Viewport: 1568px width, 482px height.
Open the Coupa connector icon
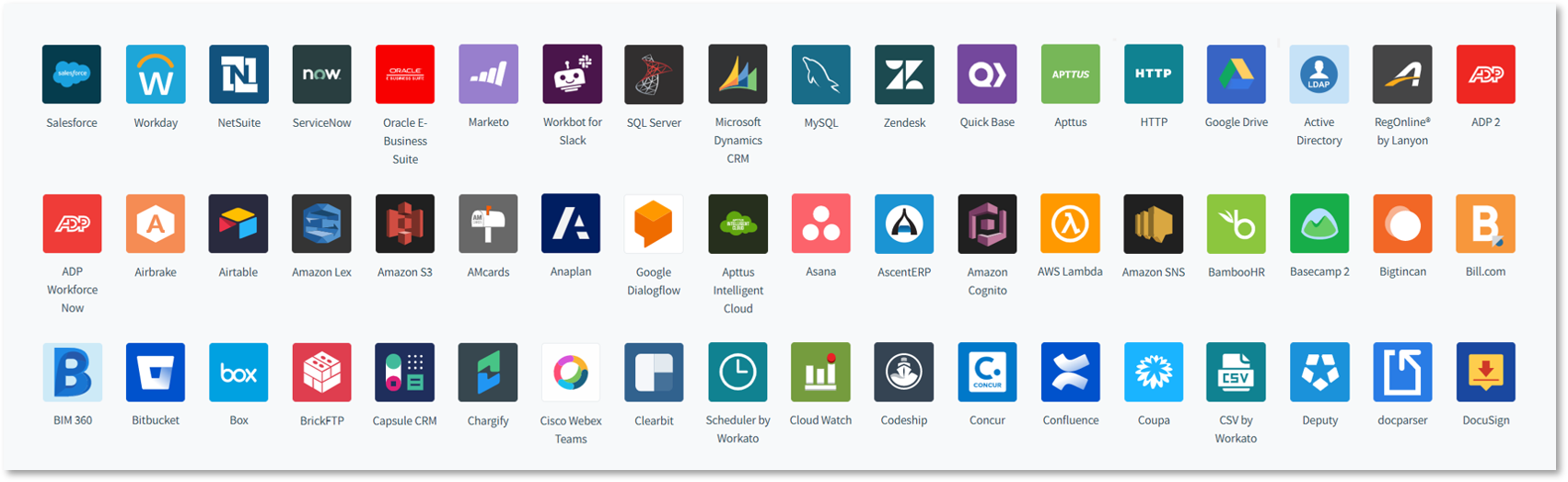(x=1154, y=373)
